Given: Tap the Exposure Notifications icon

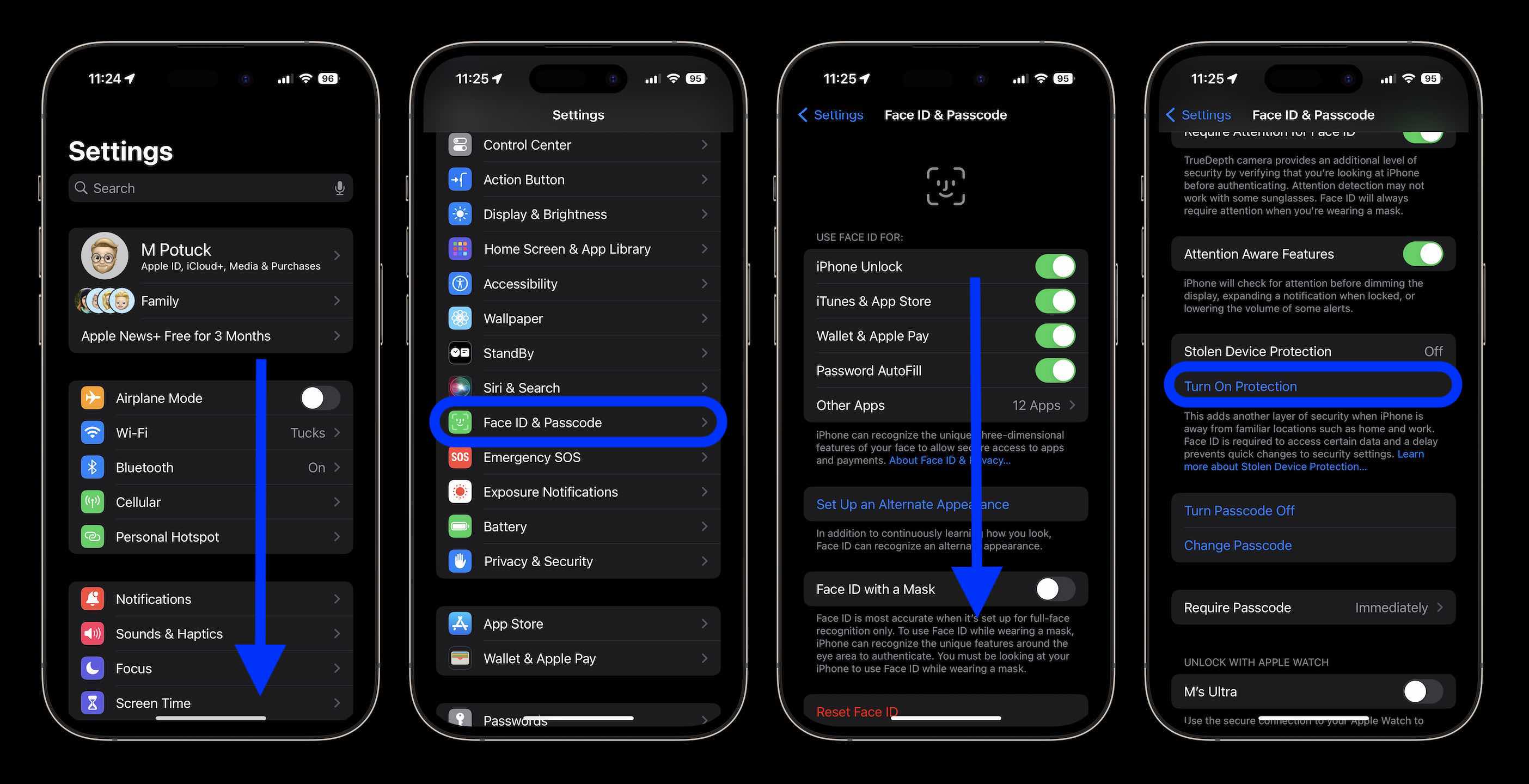Looking at the screenshot, I should pyautogui.click(x=460, y=491).
